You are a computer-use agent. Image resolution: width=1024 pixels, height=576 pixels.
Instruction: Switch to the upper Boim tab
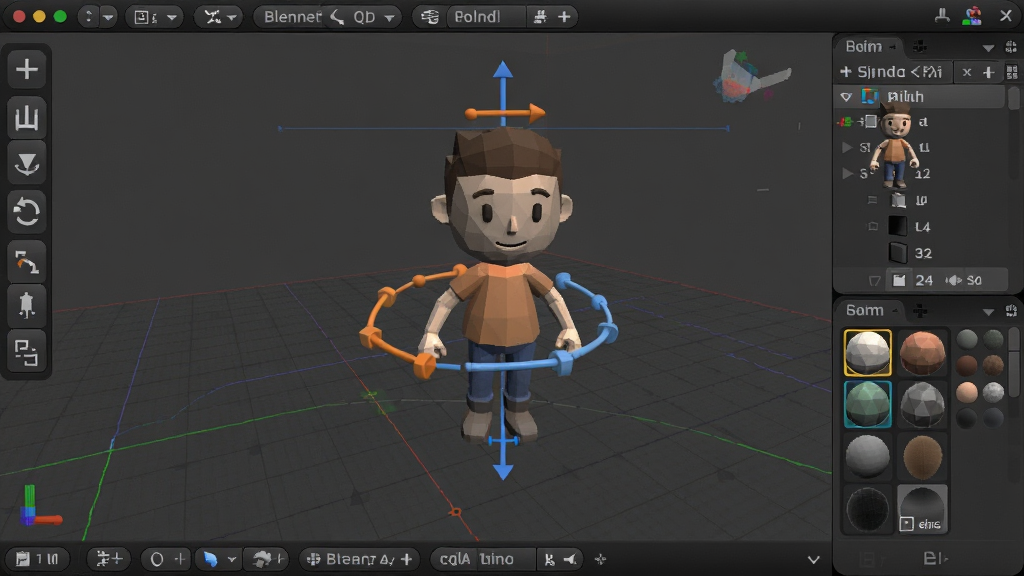[x=868, y=46]
